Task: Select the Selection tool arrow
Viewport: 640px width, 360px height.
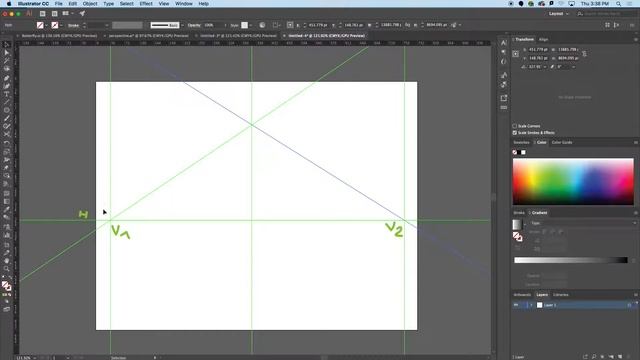Action: pyautogui.click(x=7, y=45)
